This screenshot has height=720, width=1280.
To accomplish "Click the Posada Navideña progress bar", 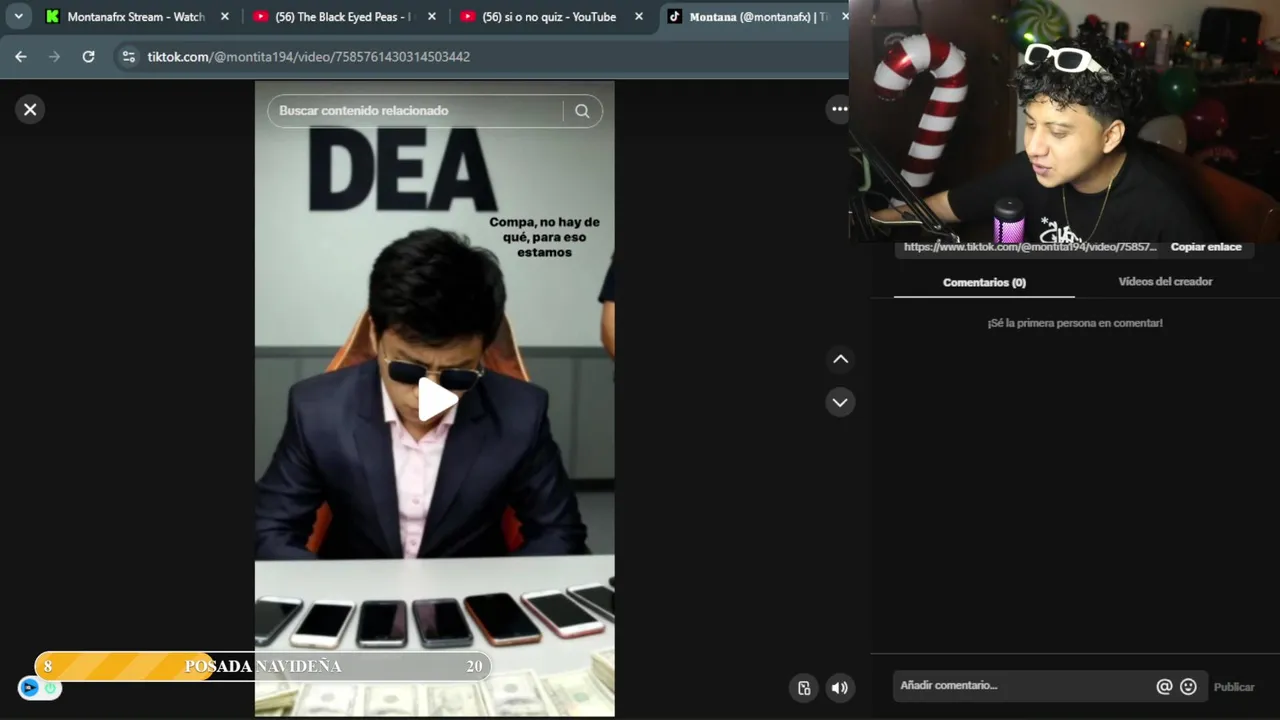I will pyautogui.click(x=263, y=666).
